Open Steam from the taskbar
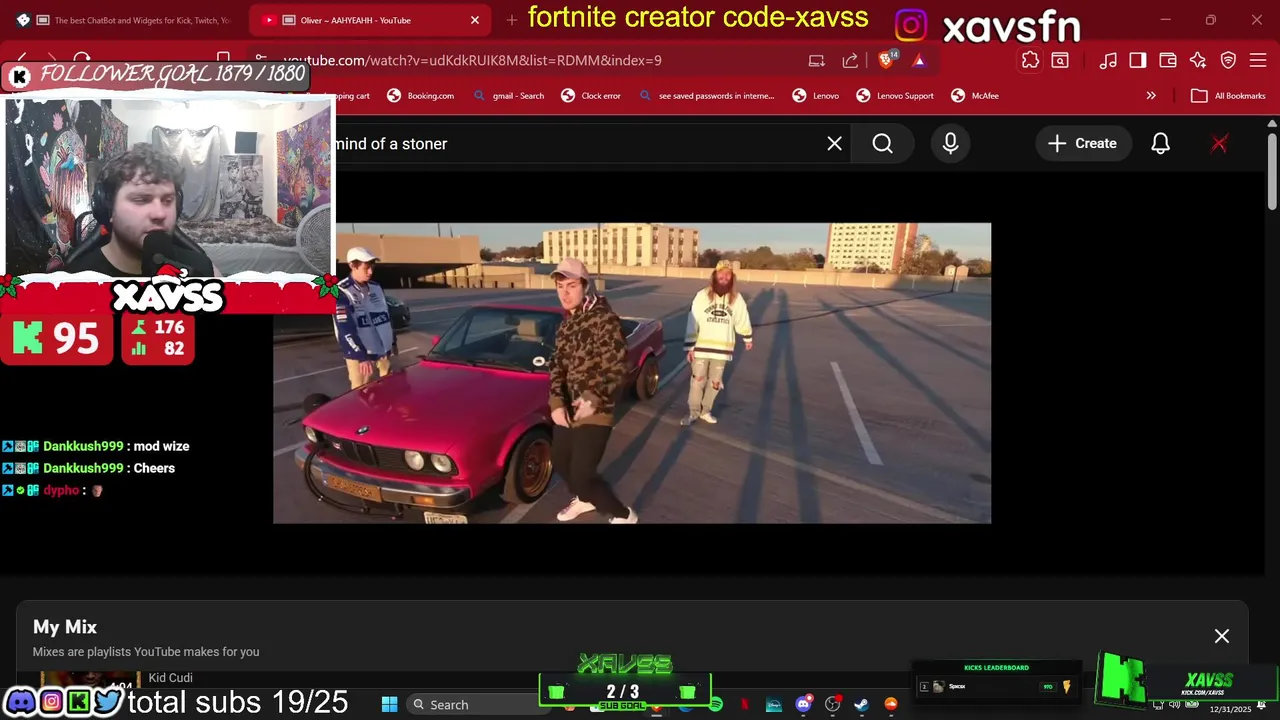 [862, 704]
